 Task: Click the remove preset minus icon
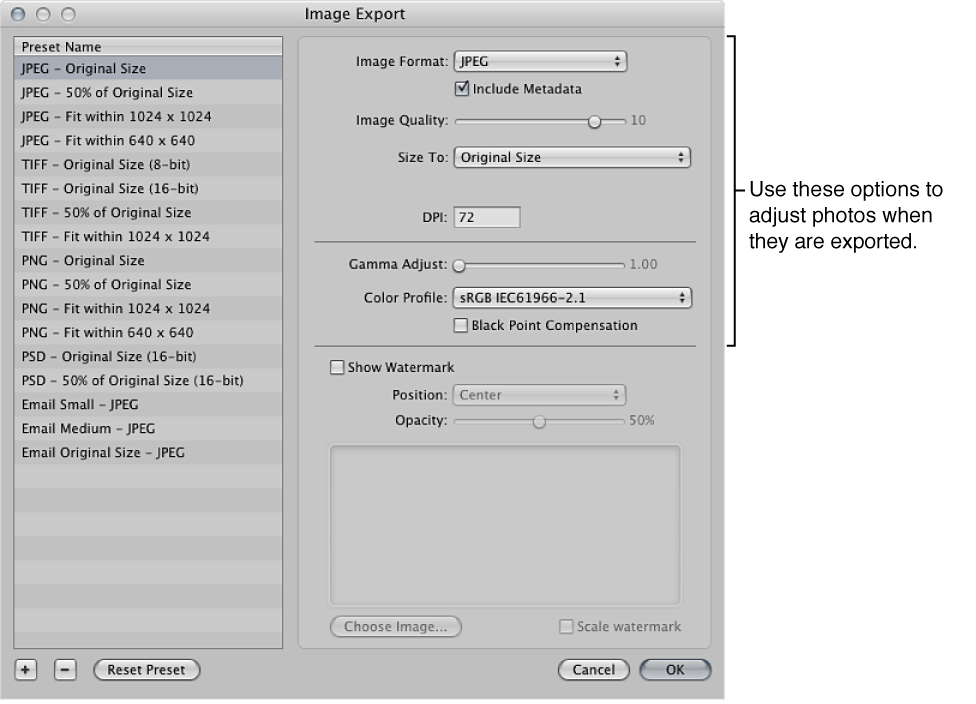click(64, 670)
